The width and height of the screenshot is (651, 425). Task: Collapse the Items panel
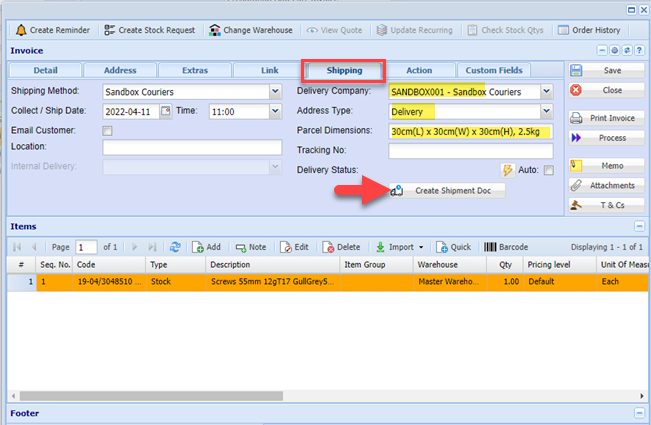[639, 227]
